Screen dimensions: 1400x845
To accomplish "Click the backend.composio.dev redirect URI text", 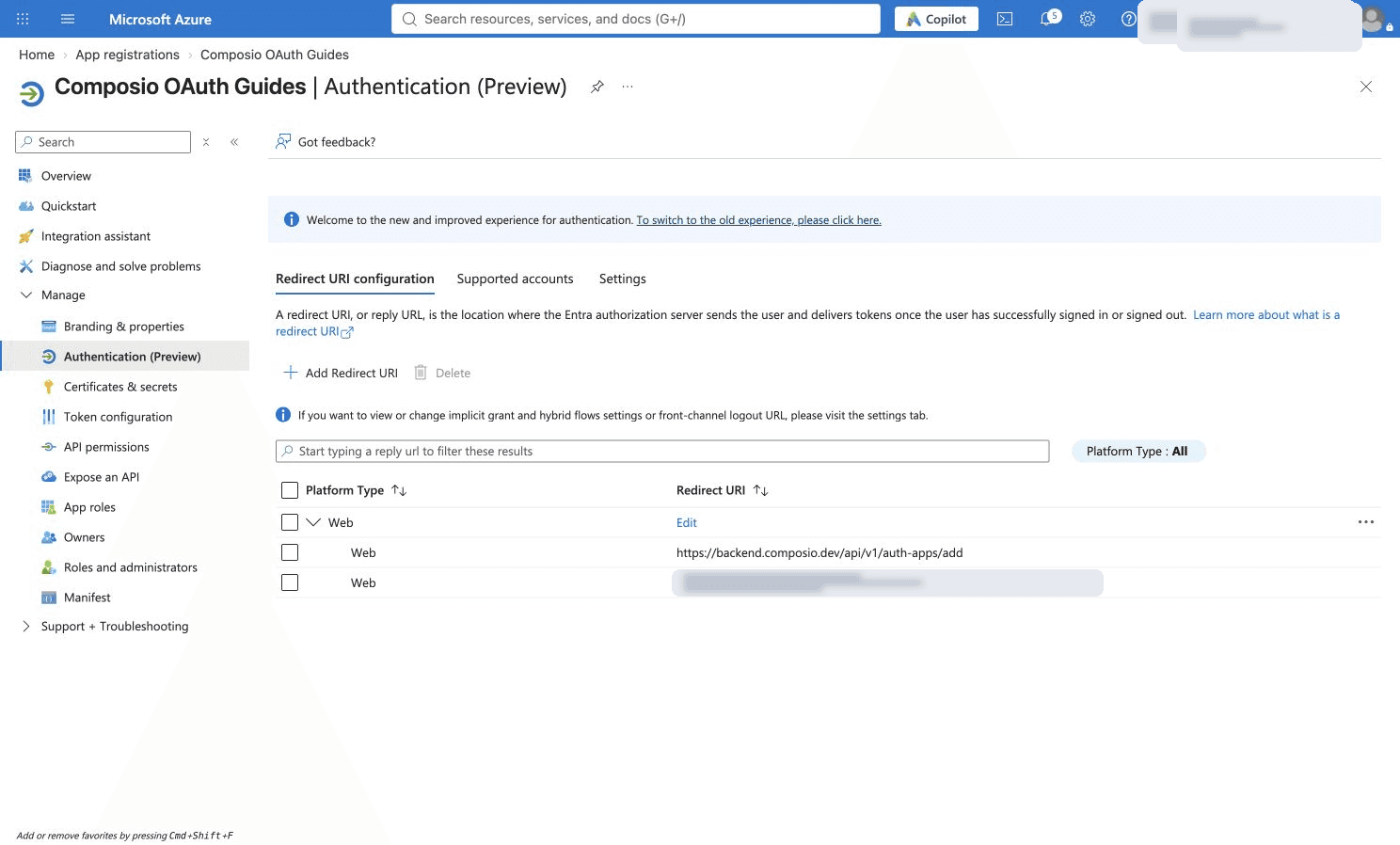I will (x=819, y=552).
